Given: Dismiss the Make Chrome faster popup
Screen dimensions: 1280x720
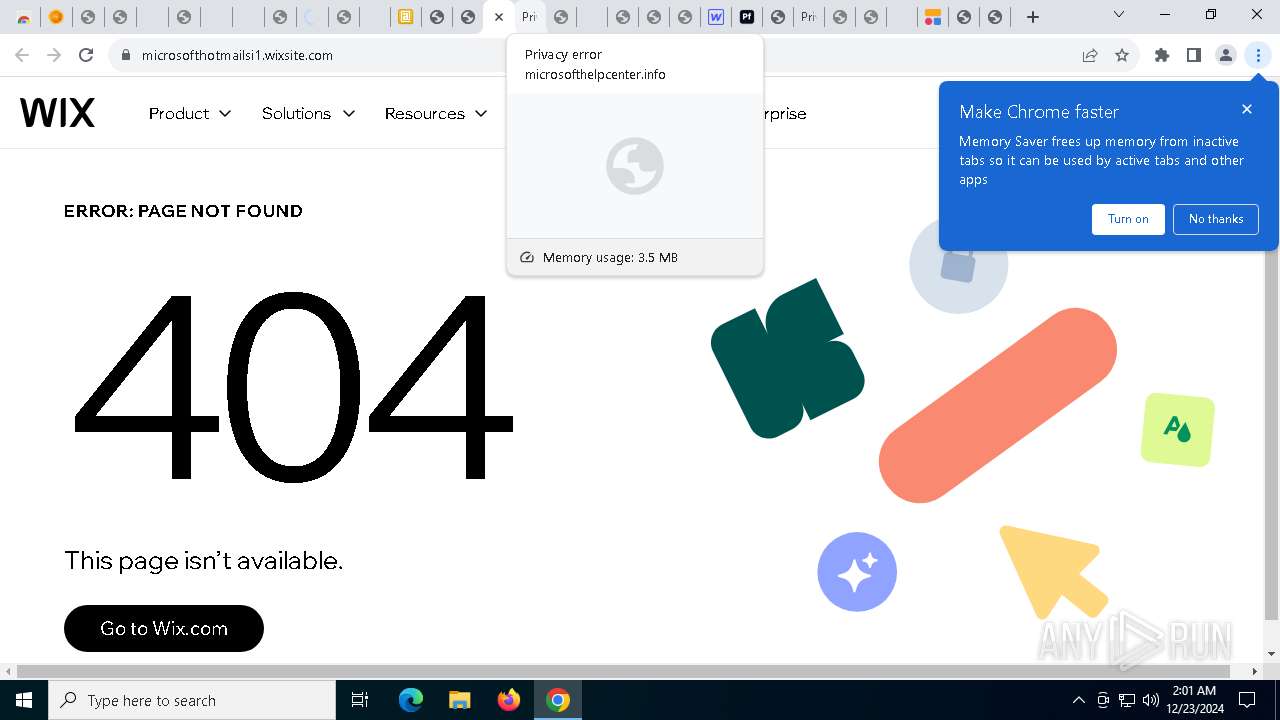Looking at the screenshot, I should pos(1247,109).
